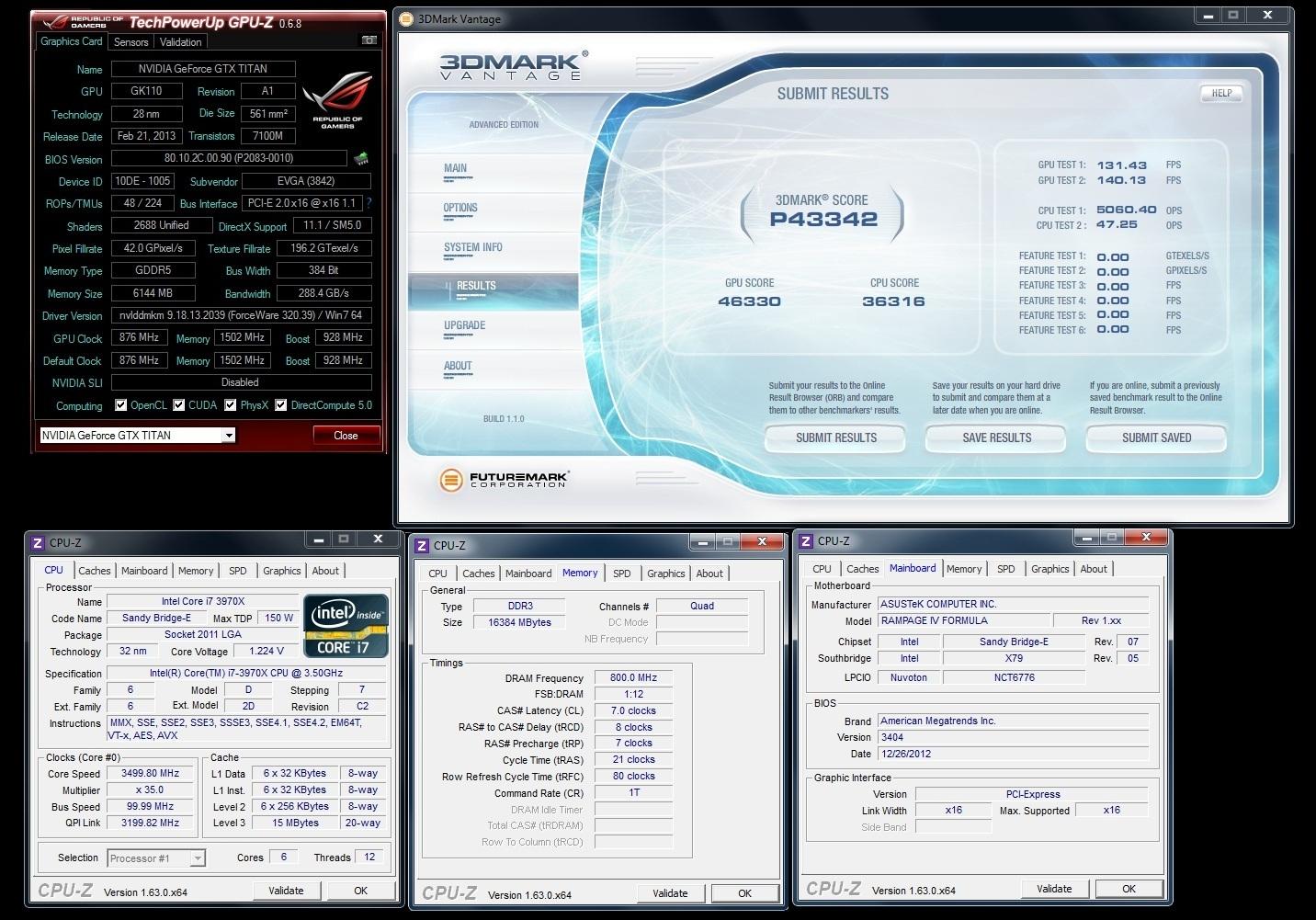
Task: Click the Subvendor EVGA (3842) field
Action: click(305, 181)
